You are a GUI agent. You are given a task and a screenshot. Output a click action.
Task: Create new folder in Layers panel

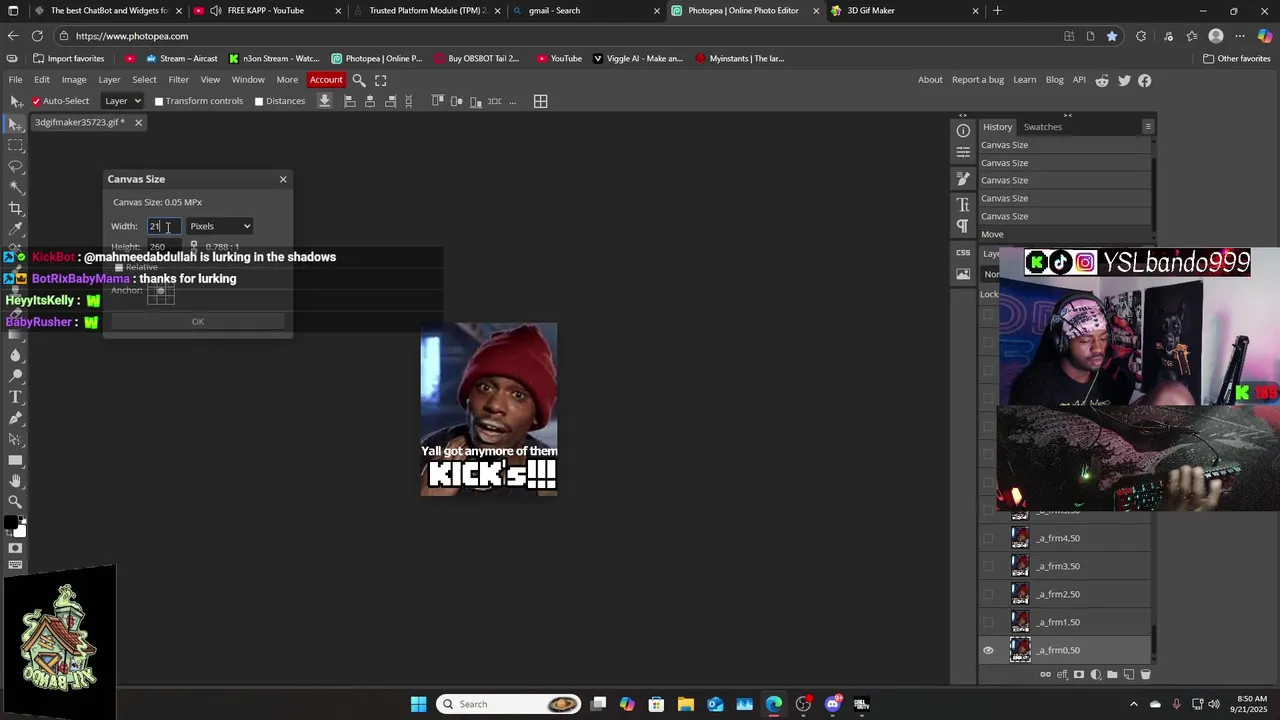point(1112,675)
